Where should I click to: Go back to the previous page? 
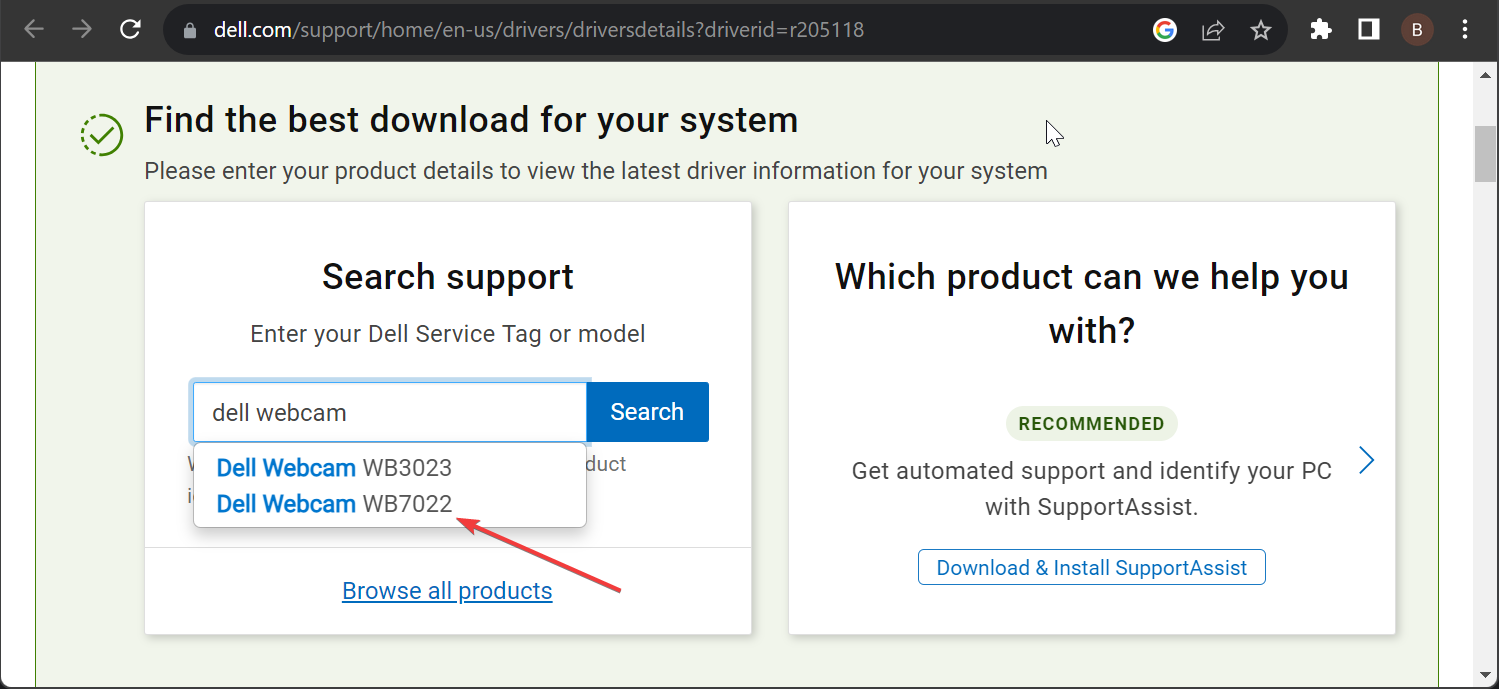click(x=34, y=30)
